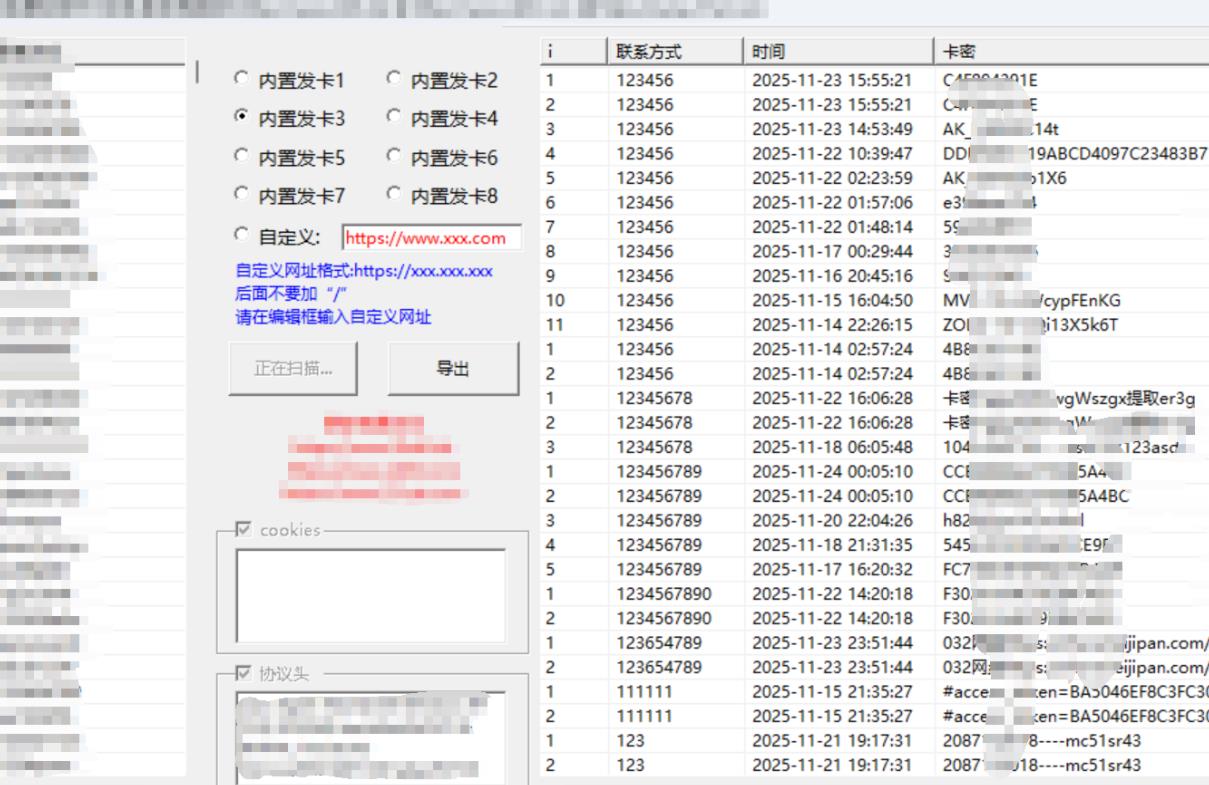Select the 内置发卡1 radio option
Screen dimensions: 1209x785
click(241, 79)
